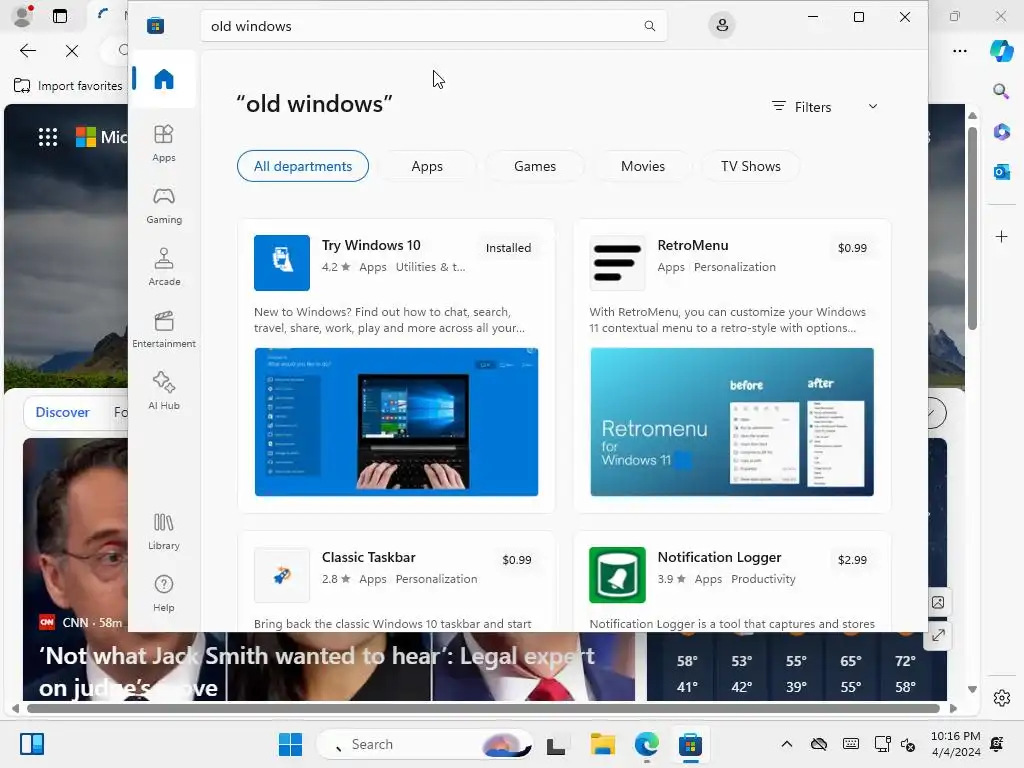Click the Edge horizontal scrollbar
This screenshot has height=768, width=1024.
click(483, 709)
